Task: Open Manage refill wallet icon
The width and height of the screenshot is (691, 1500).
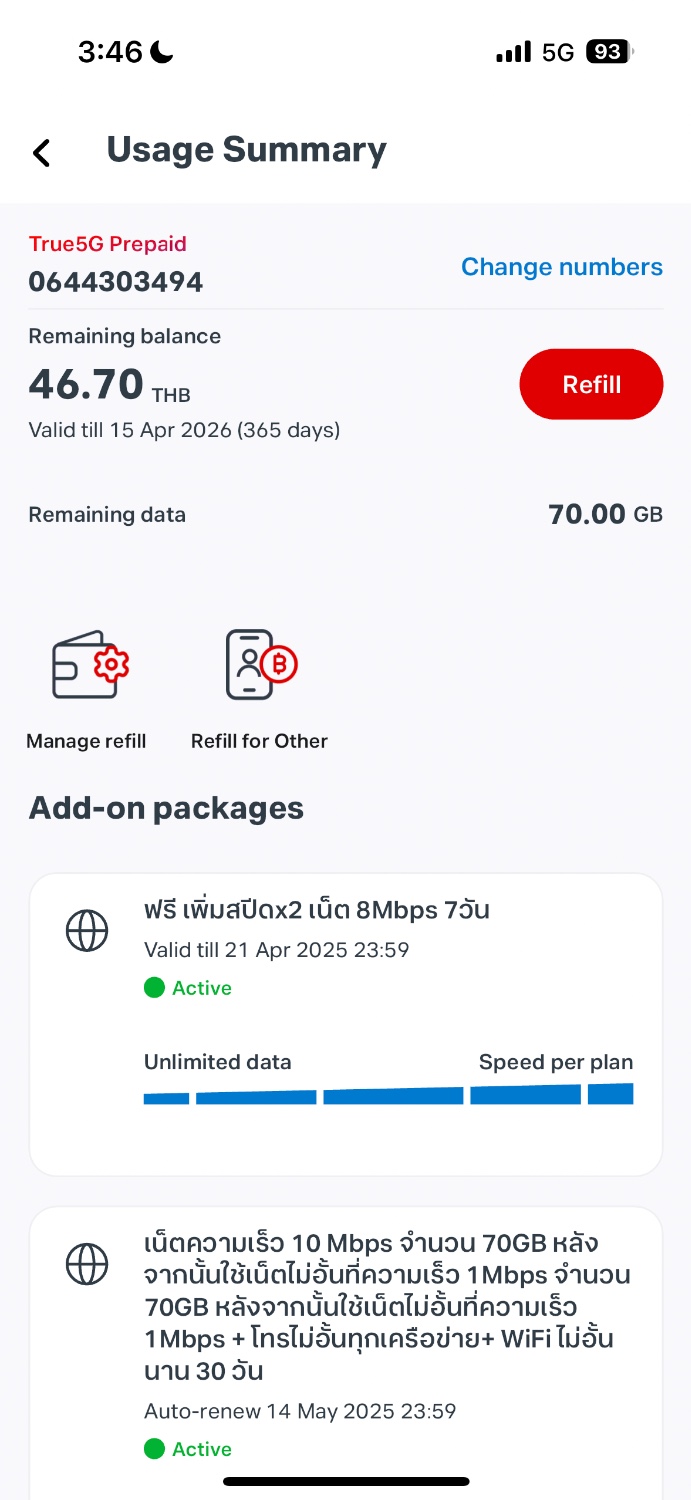Action: click(x=90, y=665)
